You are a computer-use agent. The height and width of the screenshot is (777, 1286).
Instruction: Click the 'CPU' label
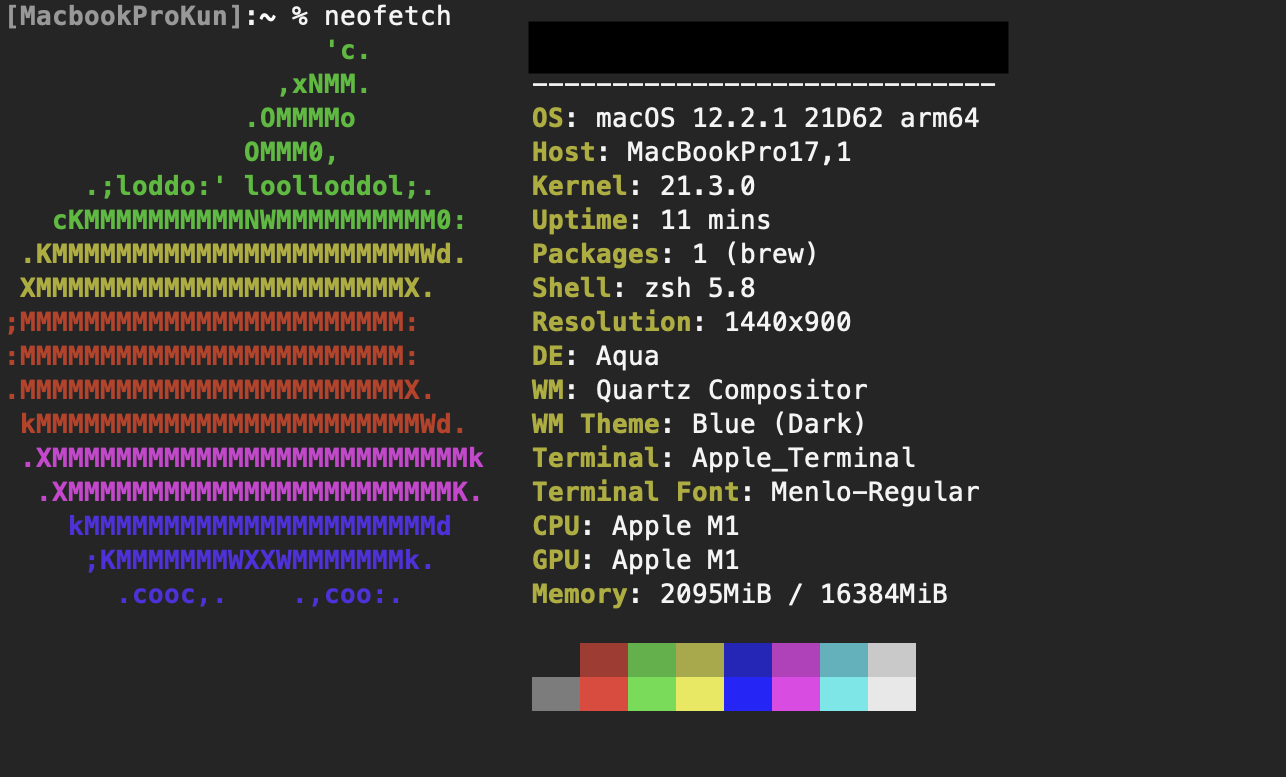pyautogui.click(x=556, y=526)
